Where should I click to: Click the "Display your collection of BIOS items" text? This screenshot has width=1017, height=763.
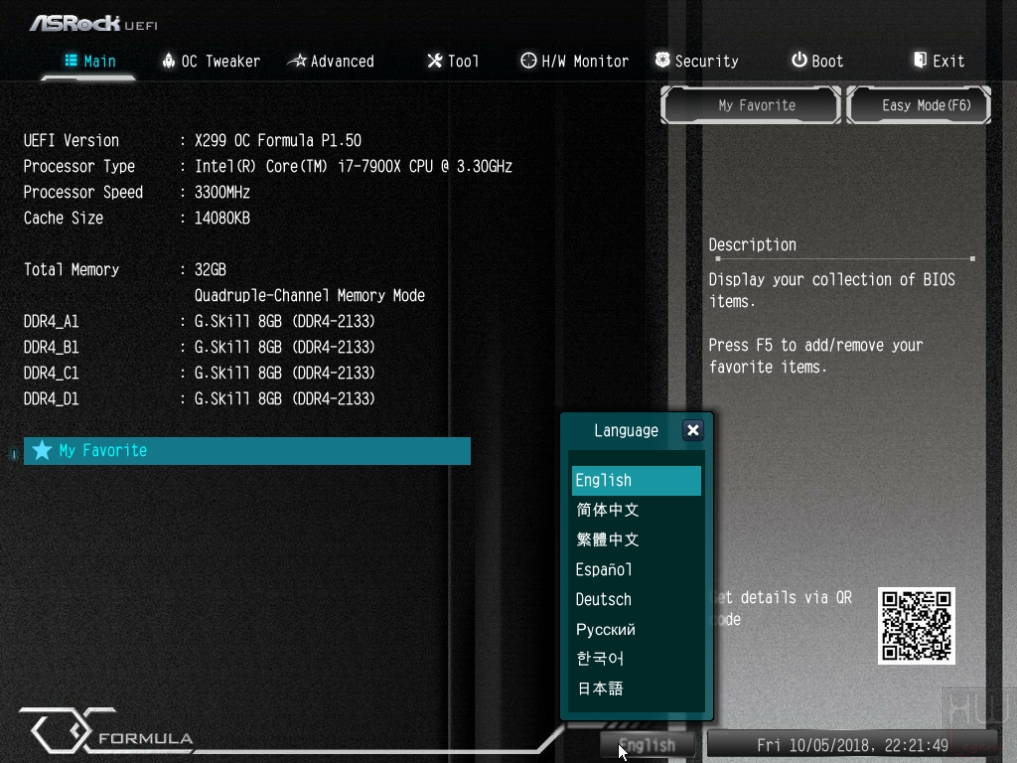click(832, 291)
